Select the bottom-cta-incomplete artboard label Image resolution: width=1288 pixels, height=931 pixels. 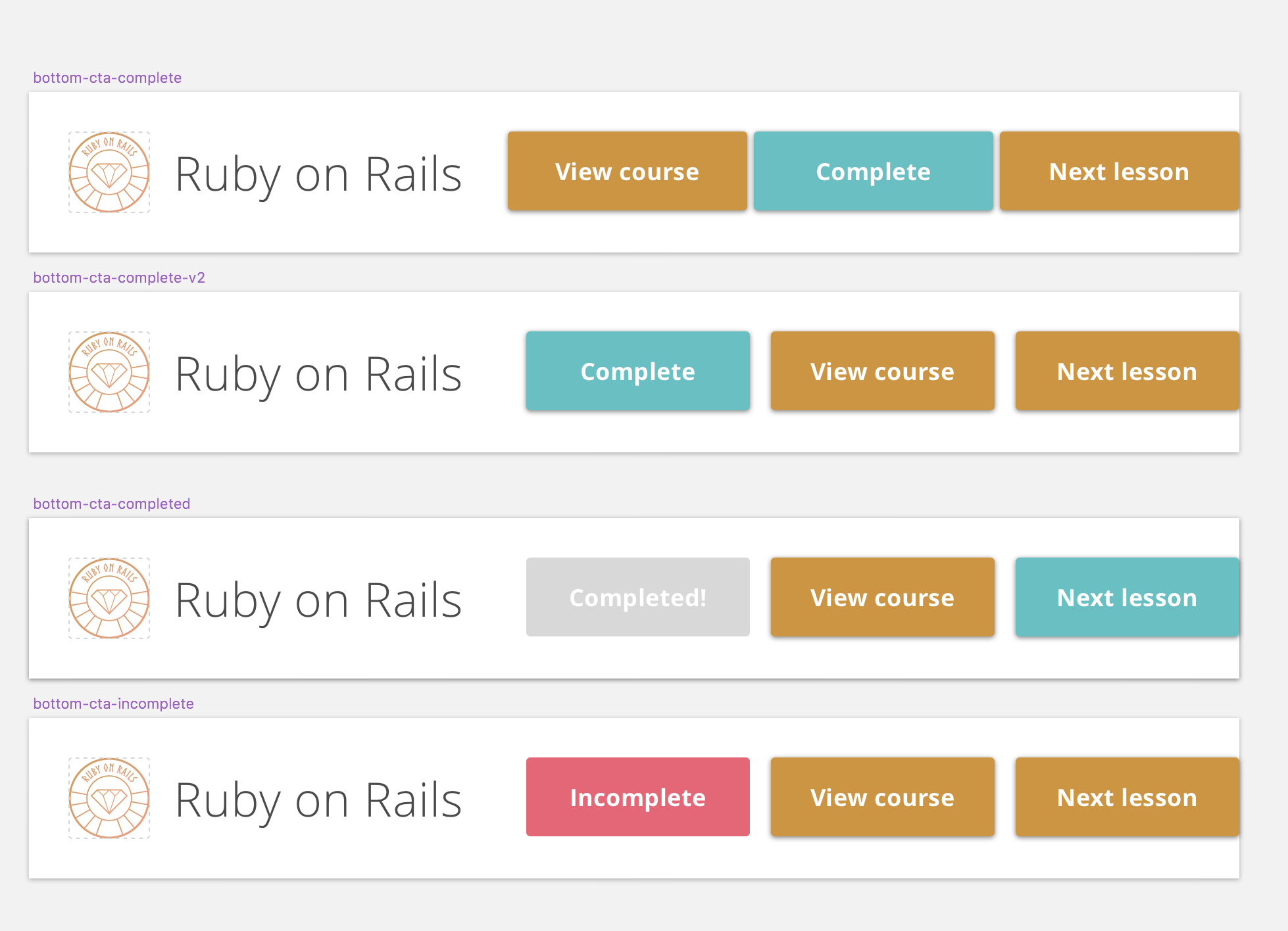click(113, 704)
